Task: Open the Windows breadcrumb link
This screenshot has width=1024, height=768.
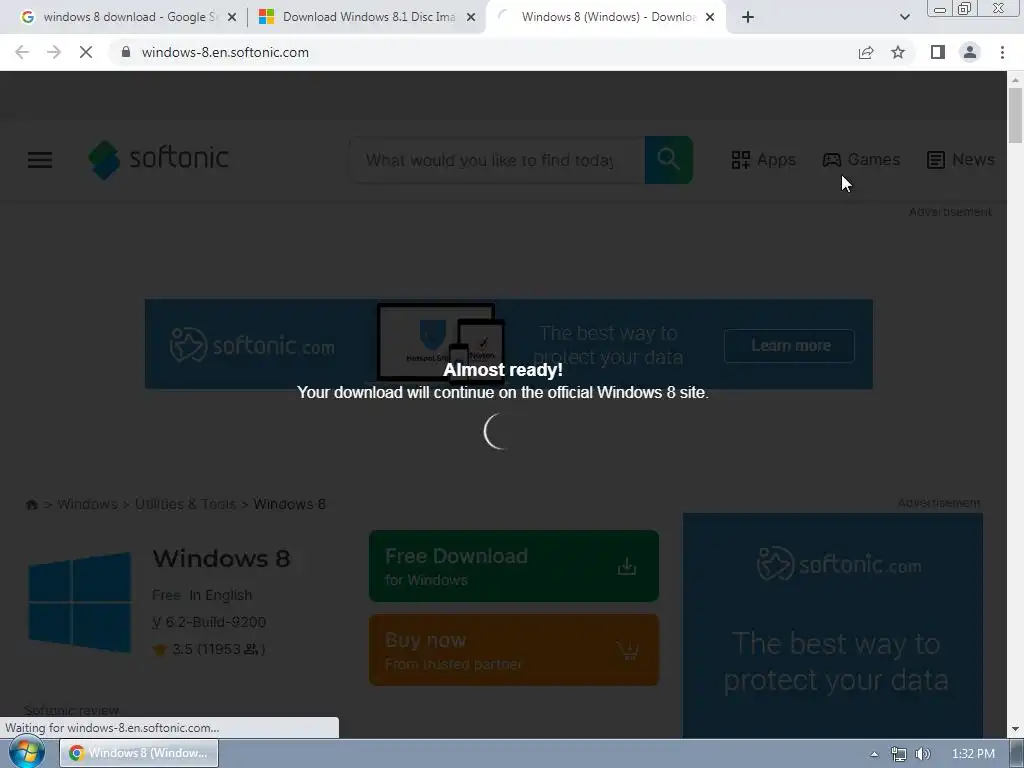Action: point(88,504)
